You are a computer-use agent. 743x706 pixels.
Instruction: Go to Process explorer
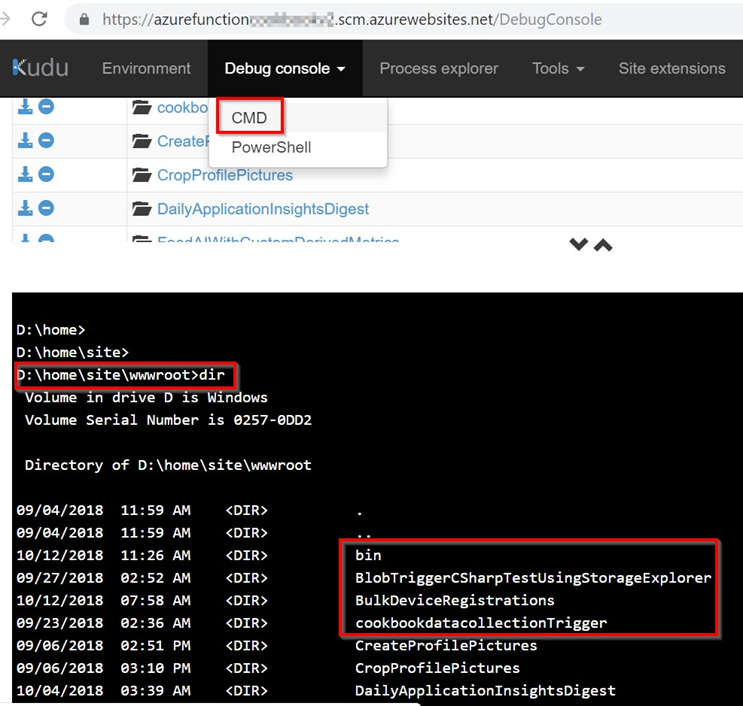pos(438,68)
